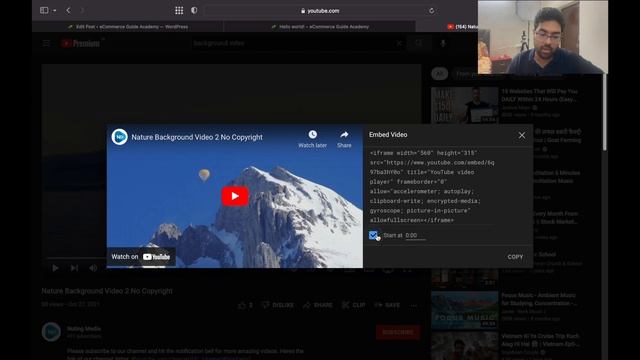Image resolution: width=640 pixels, height=360 pixels.
Task: Toggle the Safari sidebar button
Action: pyautogui.click(x=44, y=10)
